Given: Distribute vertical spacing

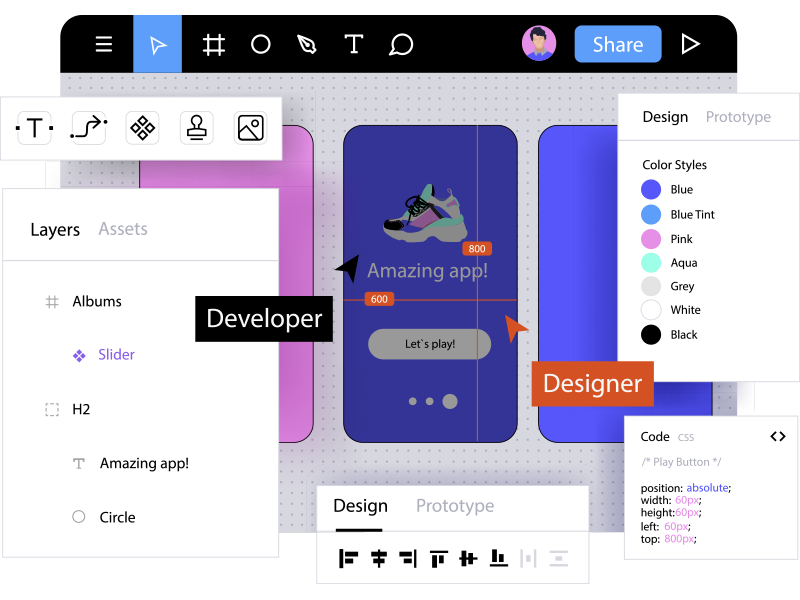Looking at the screenshot, I should (x=559, y=559).
